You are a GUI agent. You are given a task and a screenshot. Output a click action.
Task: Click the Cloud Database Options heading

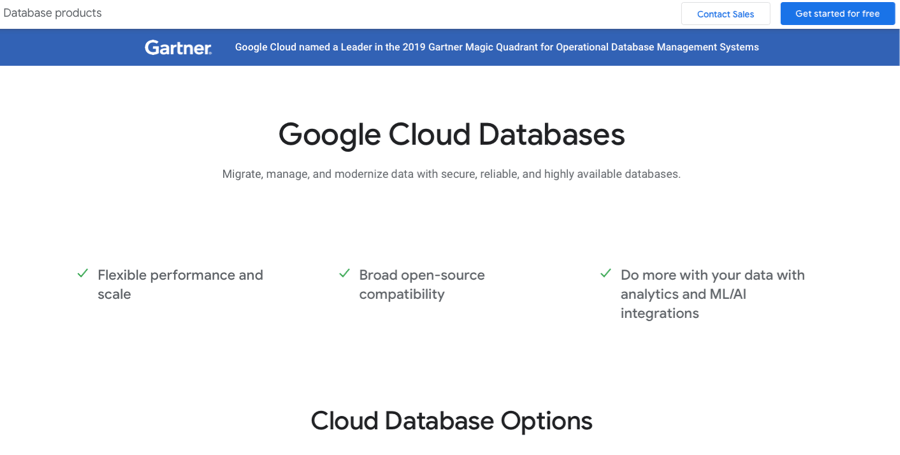452,421
